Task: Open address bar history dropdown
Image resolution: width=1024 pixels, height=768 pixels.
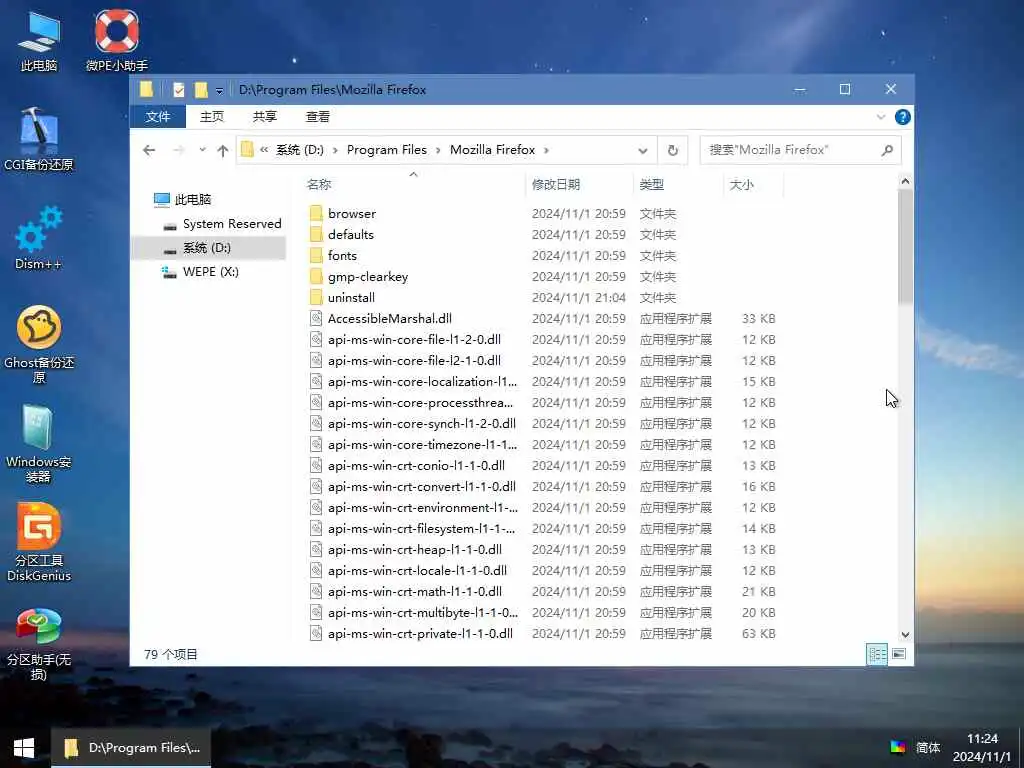Action: [643, 150]
